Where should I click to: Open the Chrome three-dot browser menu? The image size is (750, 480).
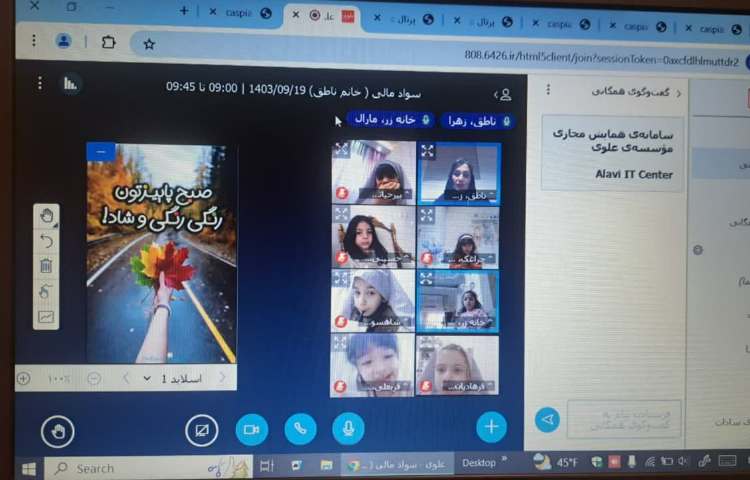[x=34, y=41]
